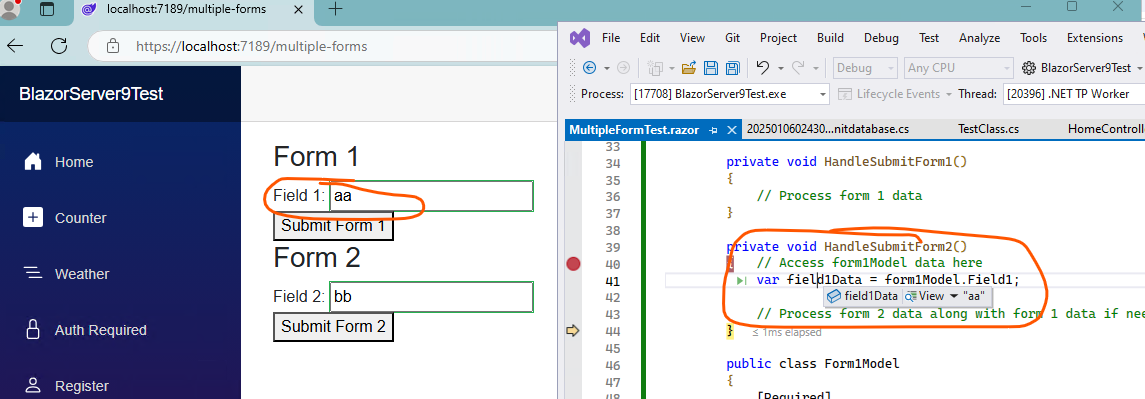Submit Form 1 with its button
The height and width of the screenshot is (399, 1145).
[333, 226]
